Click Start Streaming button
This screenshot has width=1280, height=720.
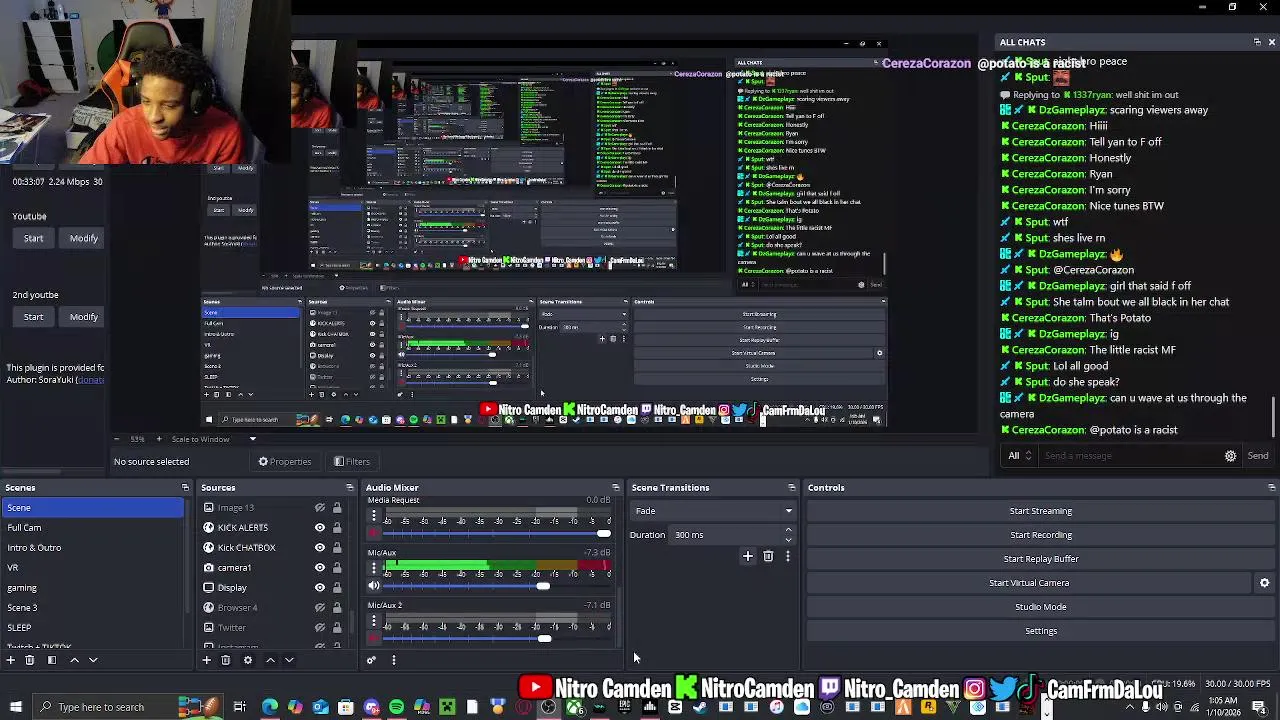pos(1040,511)
